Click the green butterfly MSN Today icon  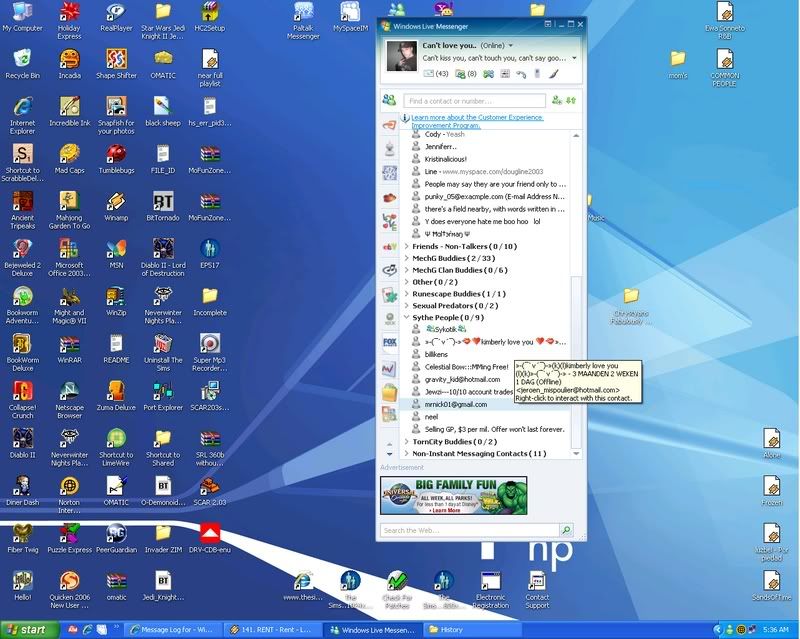pos(488,74)
